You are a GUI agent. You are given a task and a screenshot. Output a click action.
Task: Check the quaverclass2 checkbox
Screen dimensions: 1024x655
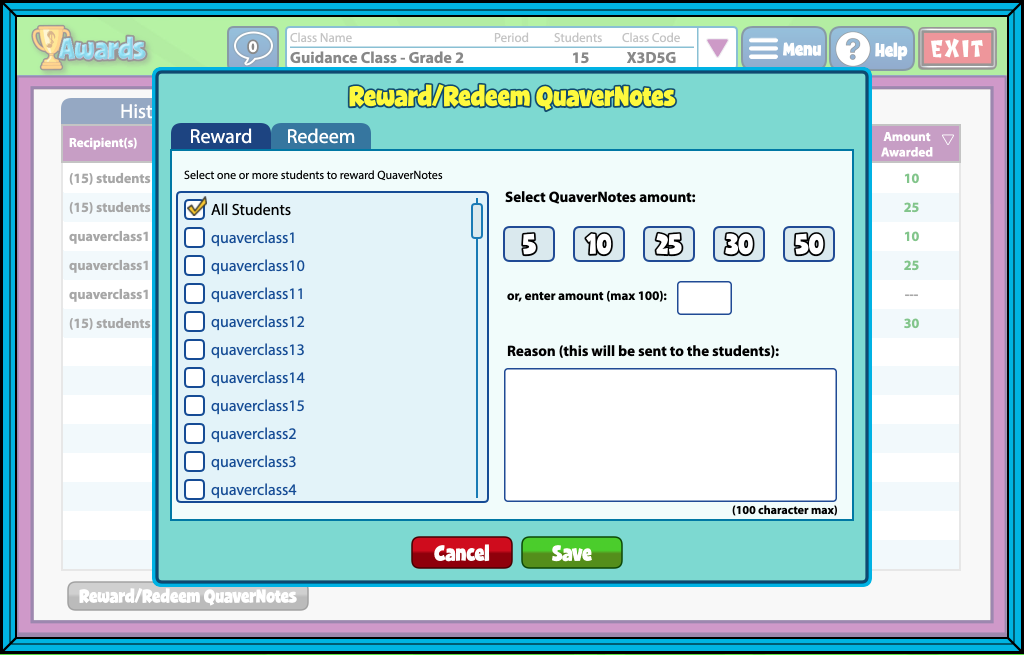point(195,434)
